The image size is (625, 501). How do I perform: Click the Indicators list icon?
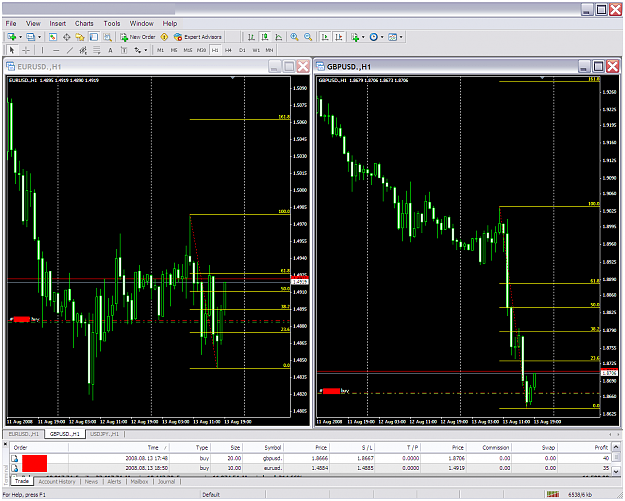(355, 37)
